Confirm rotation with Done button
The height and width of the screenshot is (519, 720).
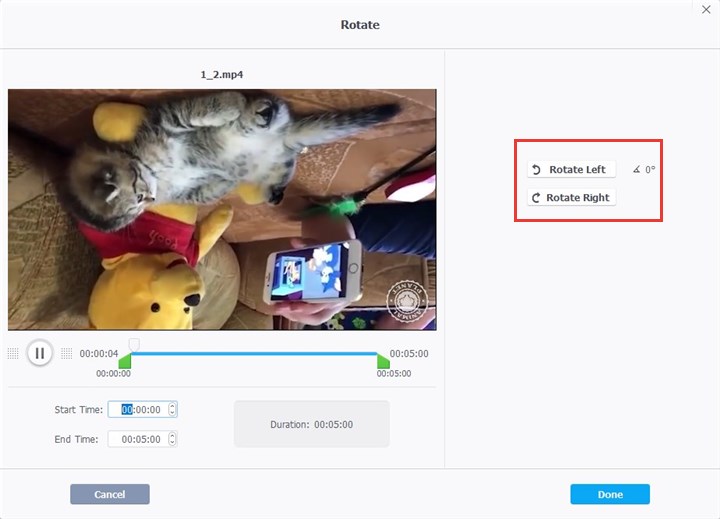pyautogui.click(x=610, y=494)
